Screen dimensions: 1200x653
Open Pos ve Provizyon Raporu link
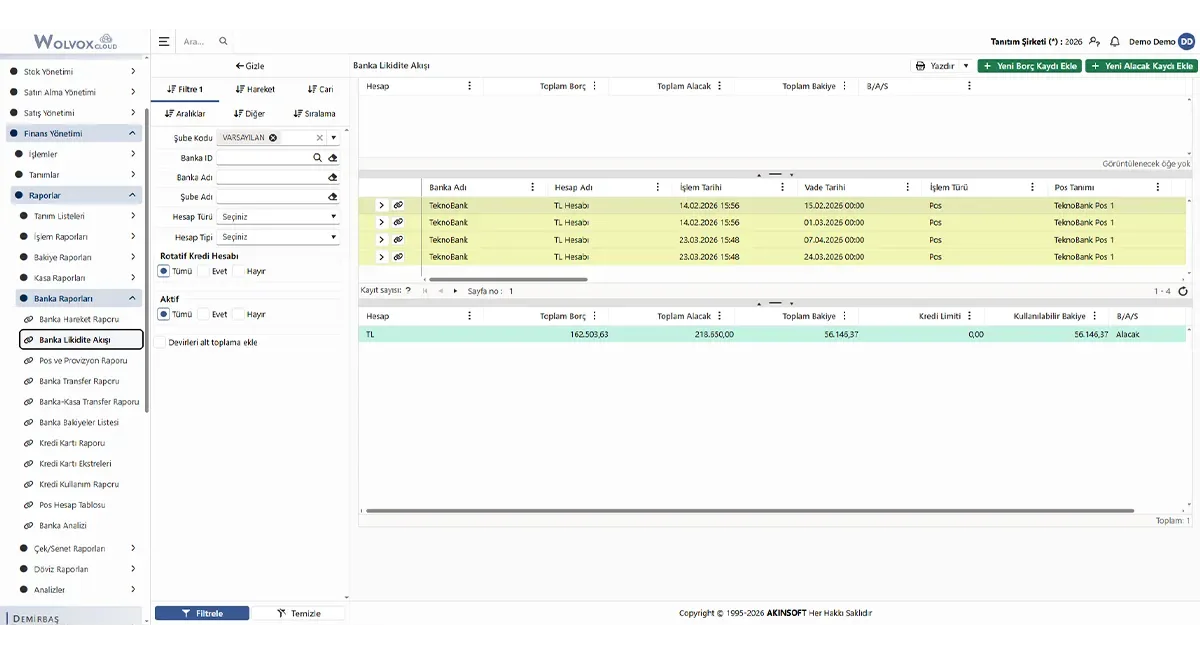coord(83,360)
